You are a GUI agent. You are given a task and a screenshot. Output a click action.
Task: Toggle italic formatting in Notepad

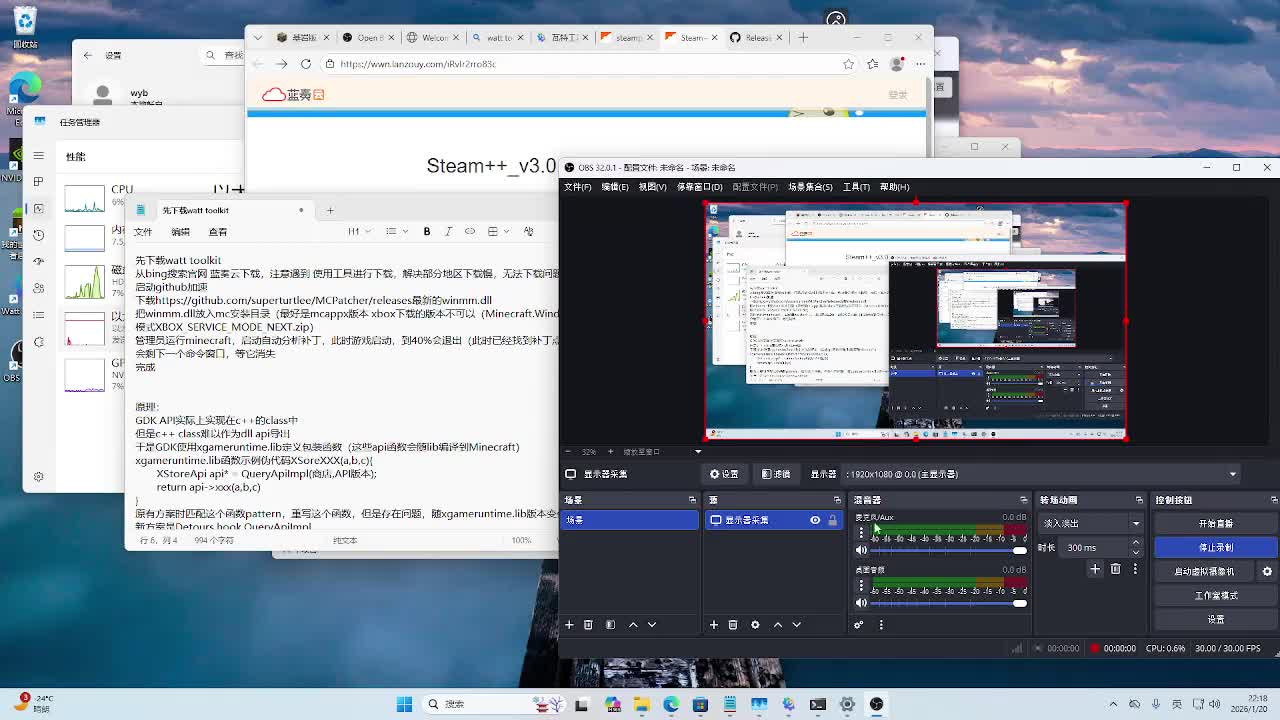(x=448, y=231)
